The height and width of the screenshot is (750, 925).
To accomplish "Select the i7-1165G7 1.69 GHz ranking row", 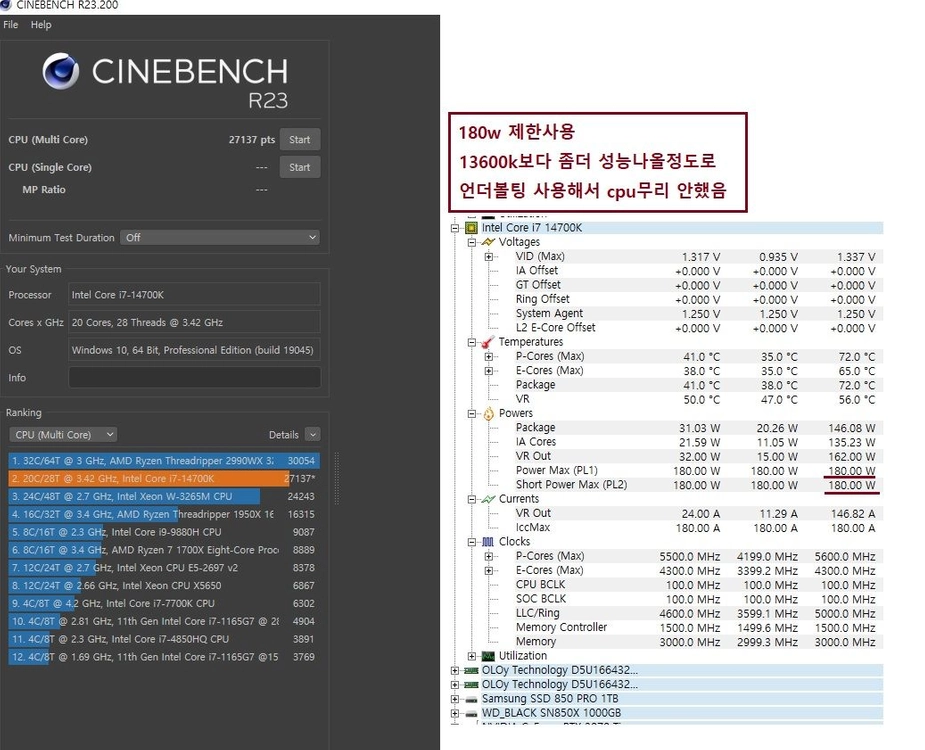I will 164,657.
